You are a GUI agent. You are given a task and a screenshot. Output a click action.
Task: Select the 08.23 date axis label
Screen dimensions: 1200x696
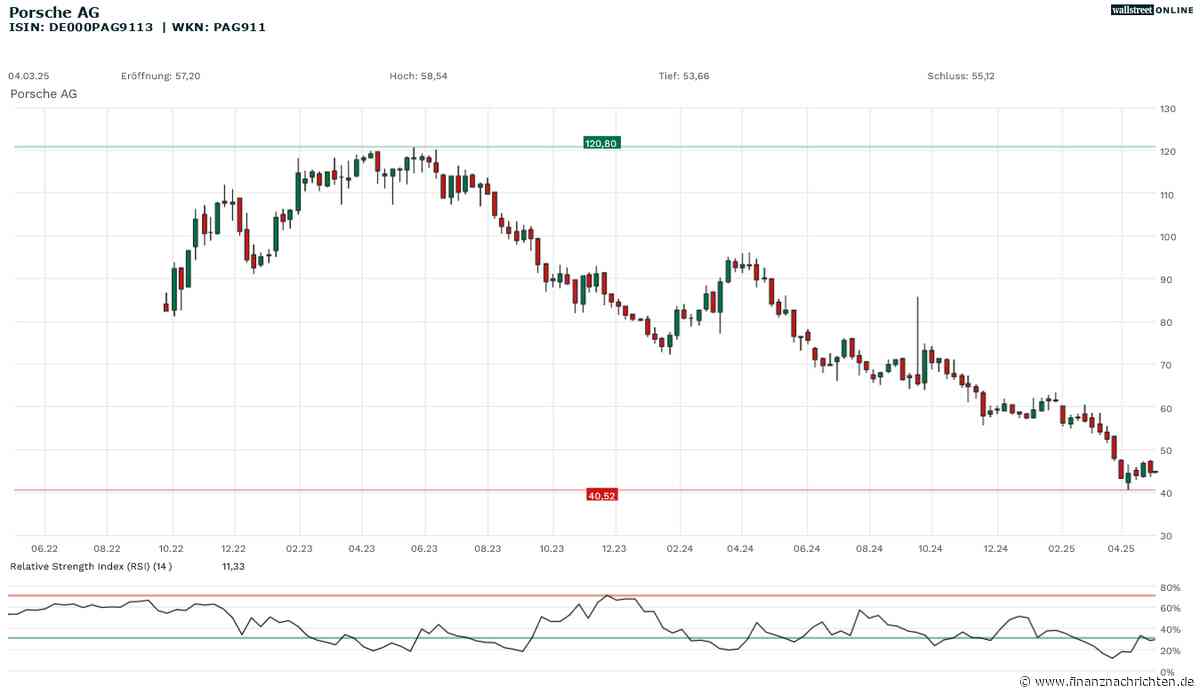coord(488,548)
